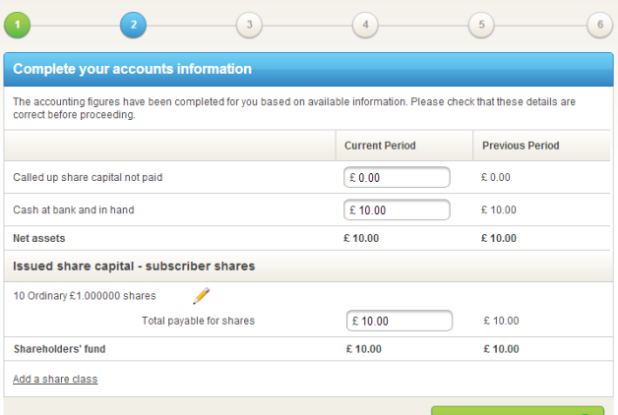This screenshot has height=415, width=618.
Task: Open step 6 in the wizard
Action: click(x=599, y=25)
